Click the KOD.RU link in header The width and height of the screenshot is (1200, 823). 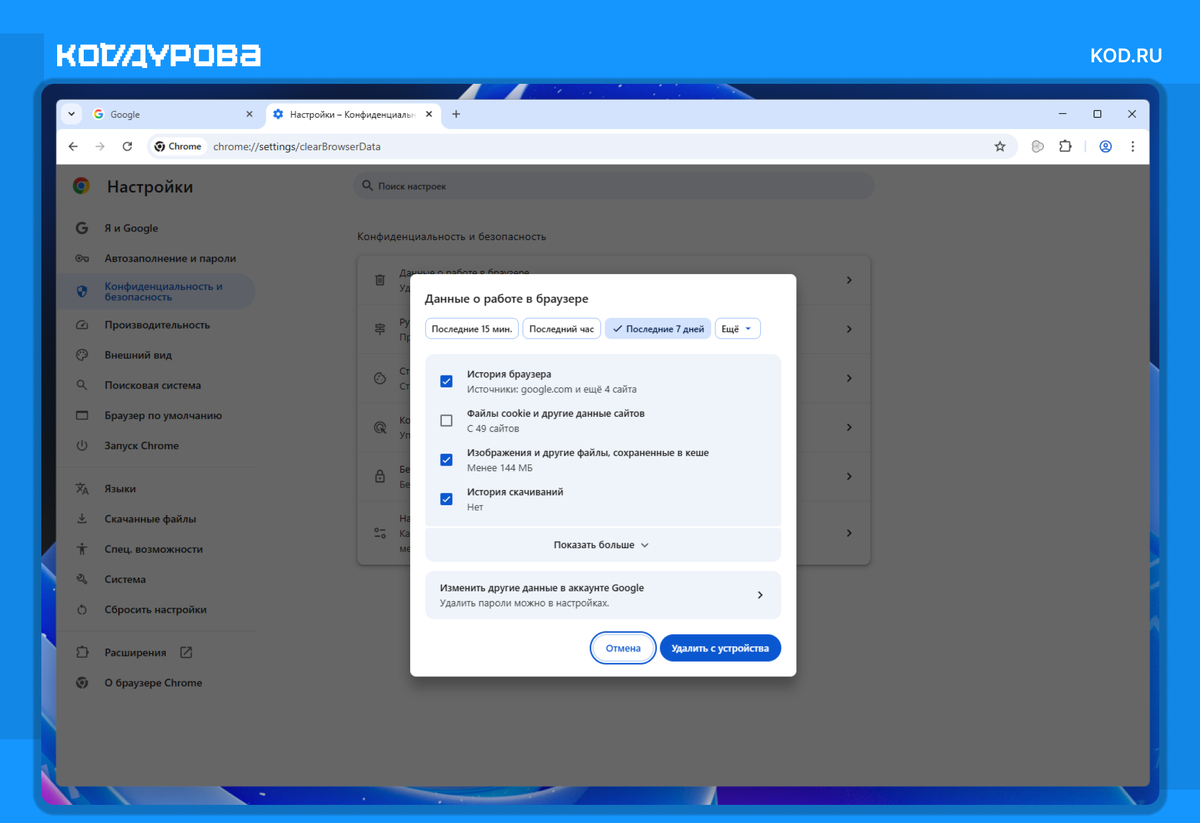coord(1126,56)
